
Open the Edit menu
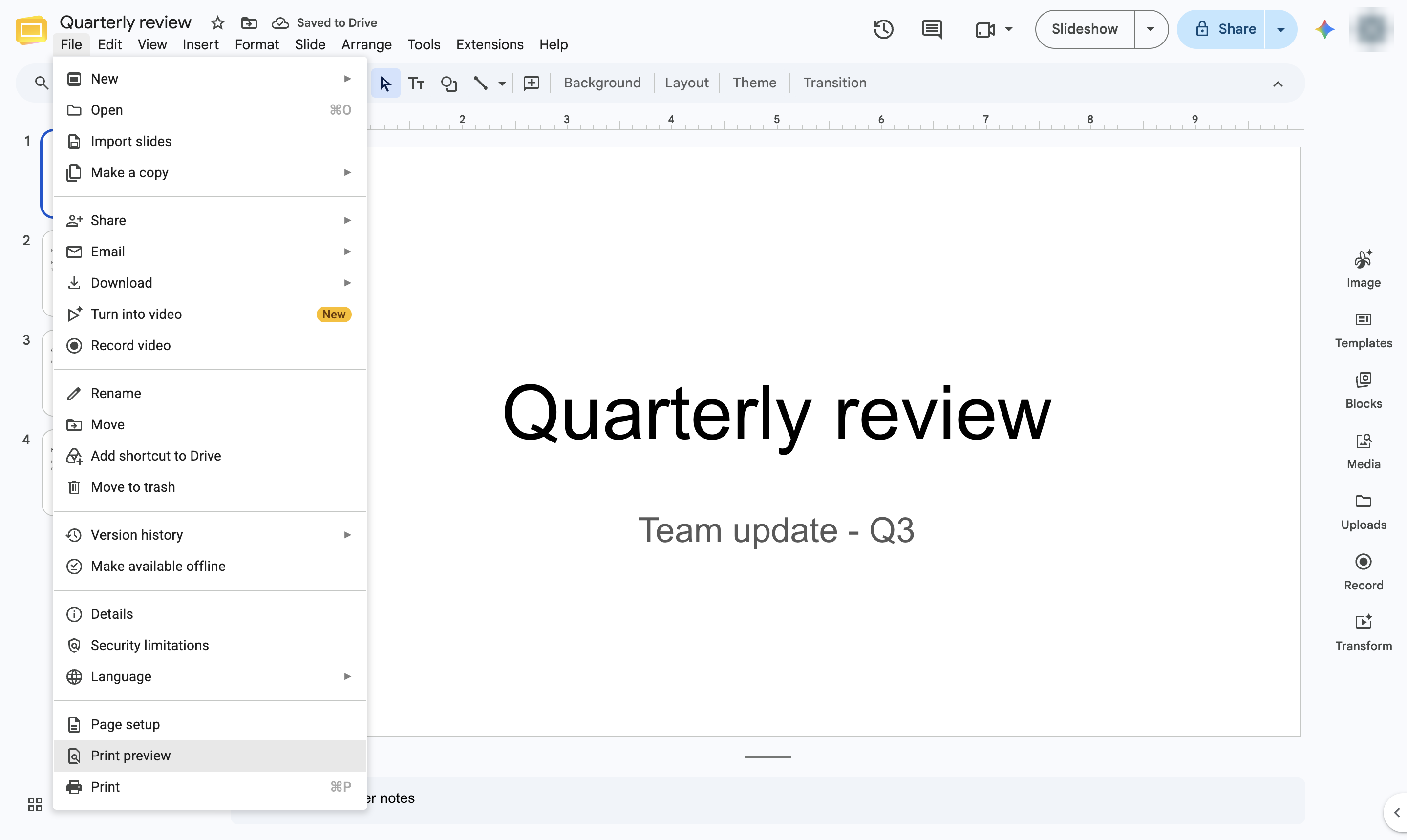[x=109, y=44]
